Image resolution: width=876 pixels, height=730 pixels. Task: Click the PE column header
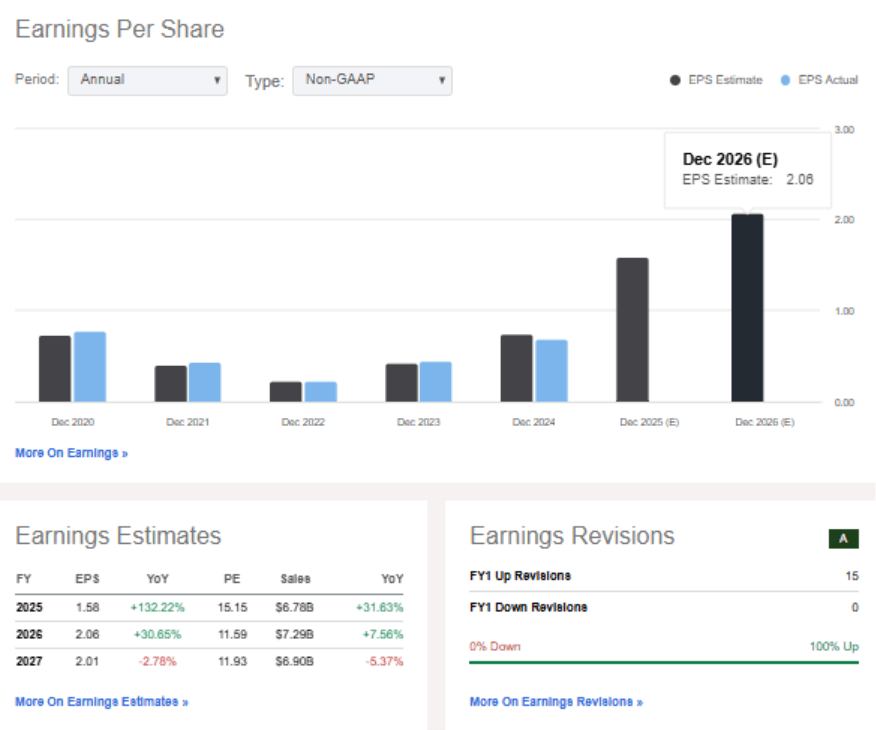[x=232, y=579]
